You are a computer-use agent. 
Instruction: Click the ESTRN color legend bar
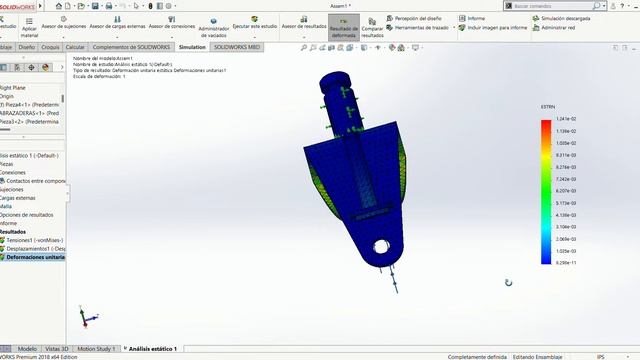click(546, 192)
